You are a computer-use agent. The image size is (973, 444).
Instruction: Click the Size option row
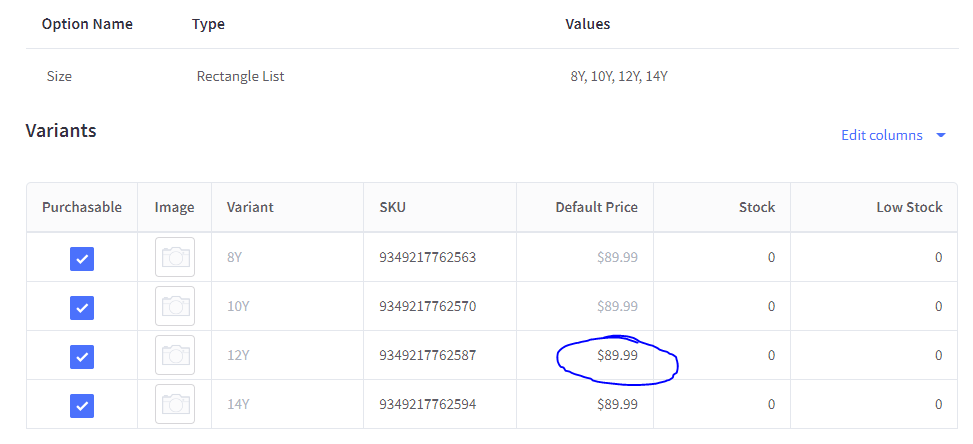click(59, 76)
